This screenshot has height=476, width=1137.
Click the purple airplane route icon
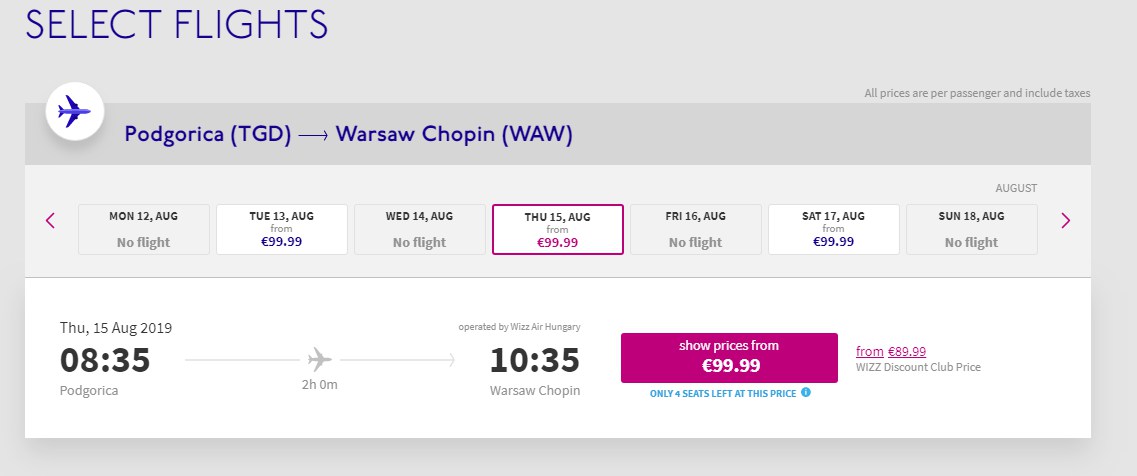(74, 111)
